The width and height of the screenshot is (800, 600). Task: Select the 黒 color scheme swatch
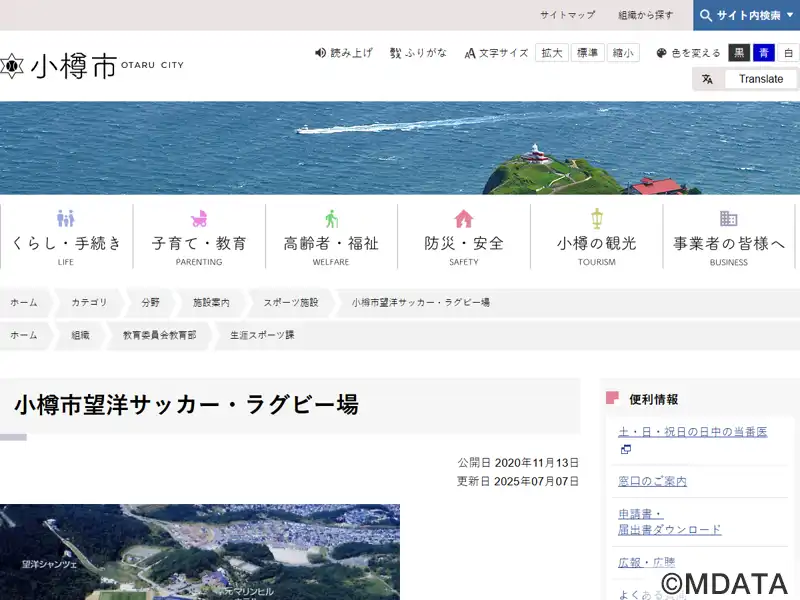739,53
